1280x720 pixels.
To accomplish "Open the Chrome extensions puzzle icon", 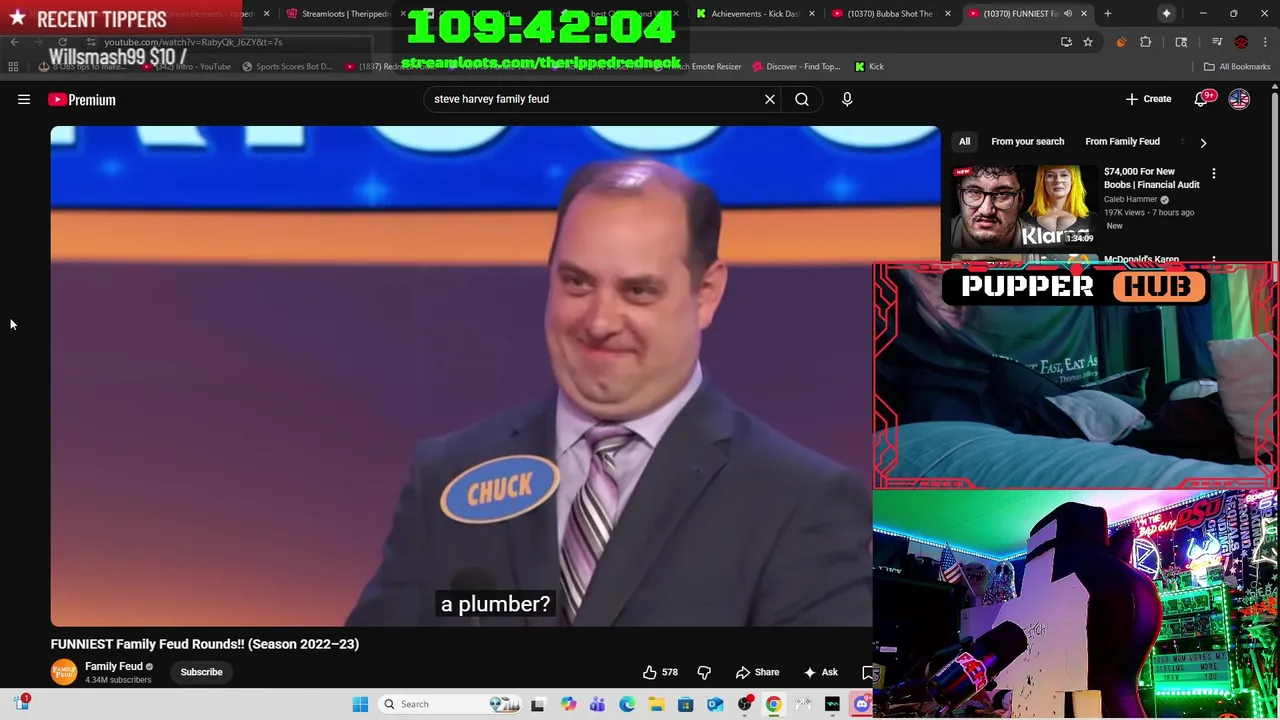I will pyautogui.click(x=1146, y=42).
